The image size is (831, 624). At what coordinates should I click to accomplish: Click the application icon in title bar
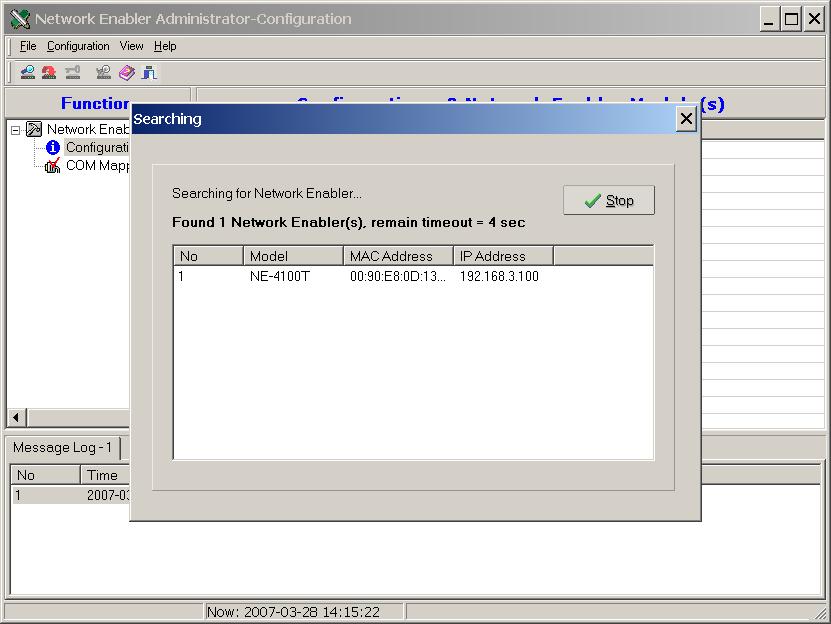coord(20,19)
